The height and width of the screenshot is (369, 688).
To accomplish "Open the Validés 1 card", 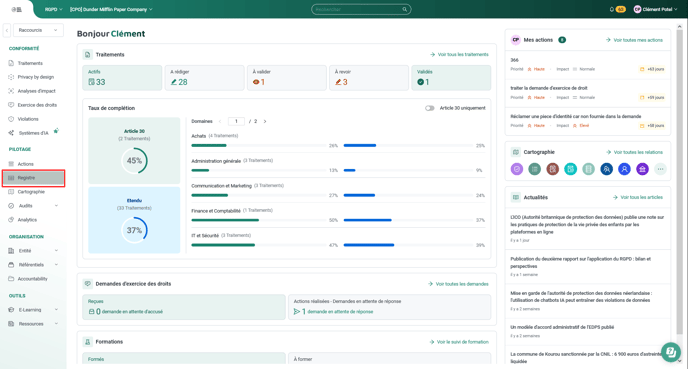I will 451,78.
